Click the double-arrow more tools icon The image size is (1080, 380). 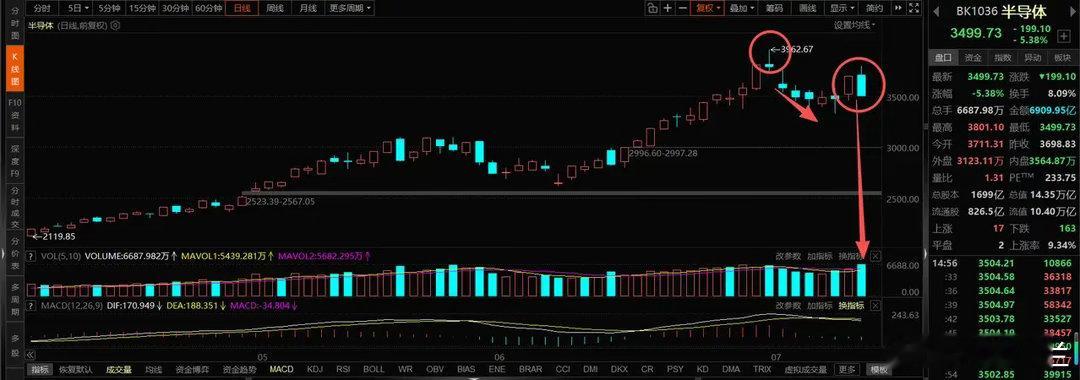pos(898,8)
